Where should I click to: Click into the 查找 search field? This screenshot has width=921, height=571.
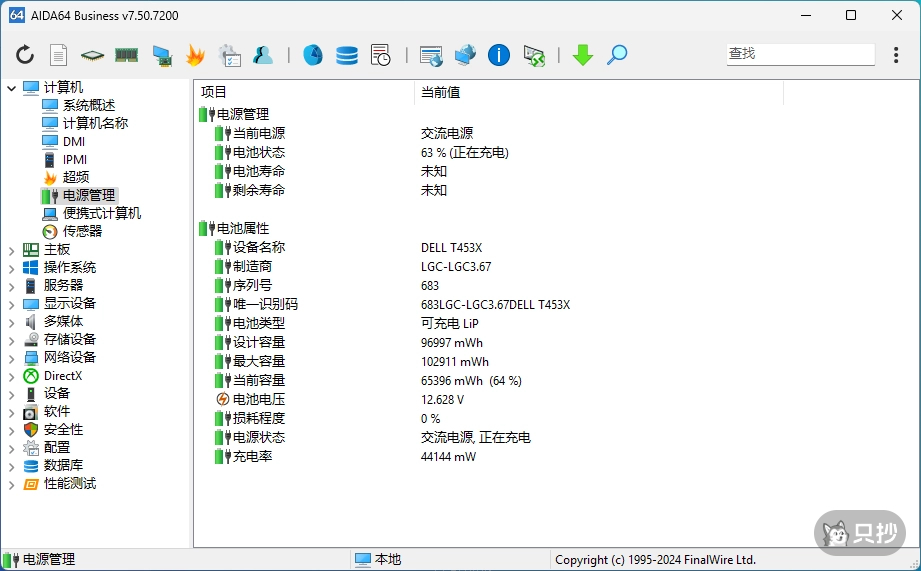coord(798,54)
